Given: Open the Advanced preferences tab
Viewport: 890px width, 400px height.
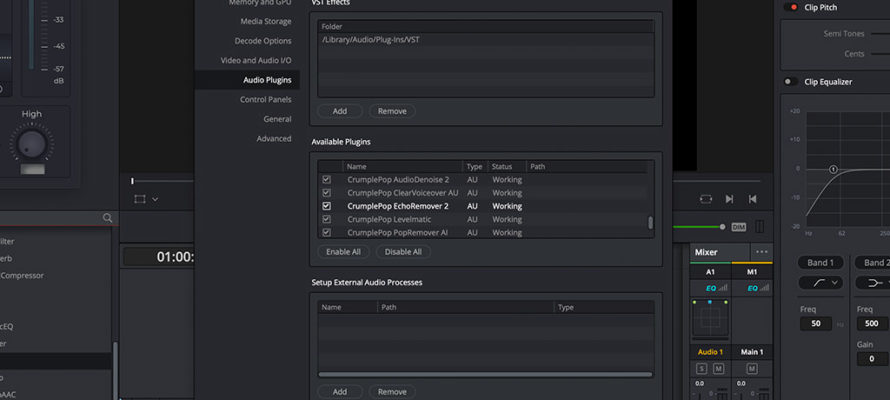Looking at the screenshot, I should [274, 138].
